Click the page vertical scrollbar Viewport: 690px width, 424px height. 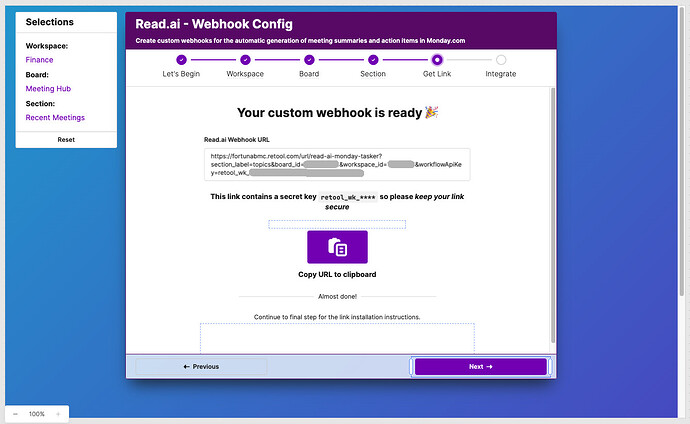coord(683,151)
